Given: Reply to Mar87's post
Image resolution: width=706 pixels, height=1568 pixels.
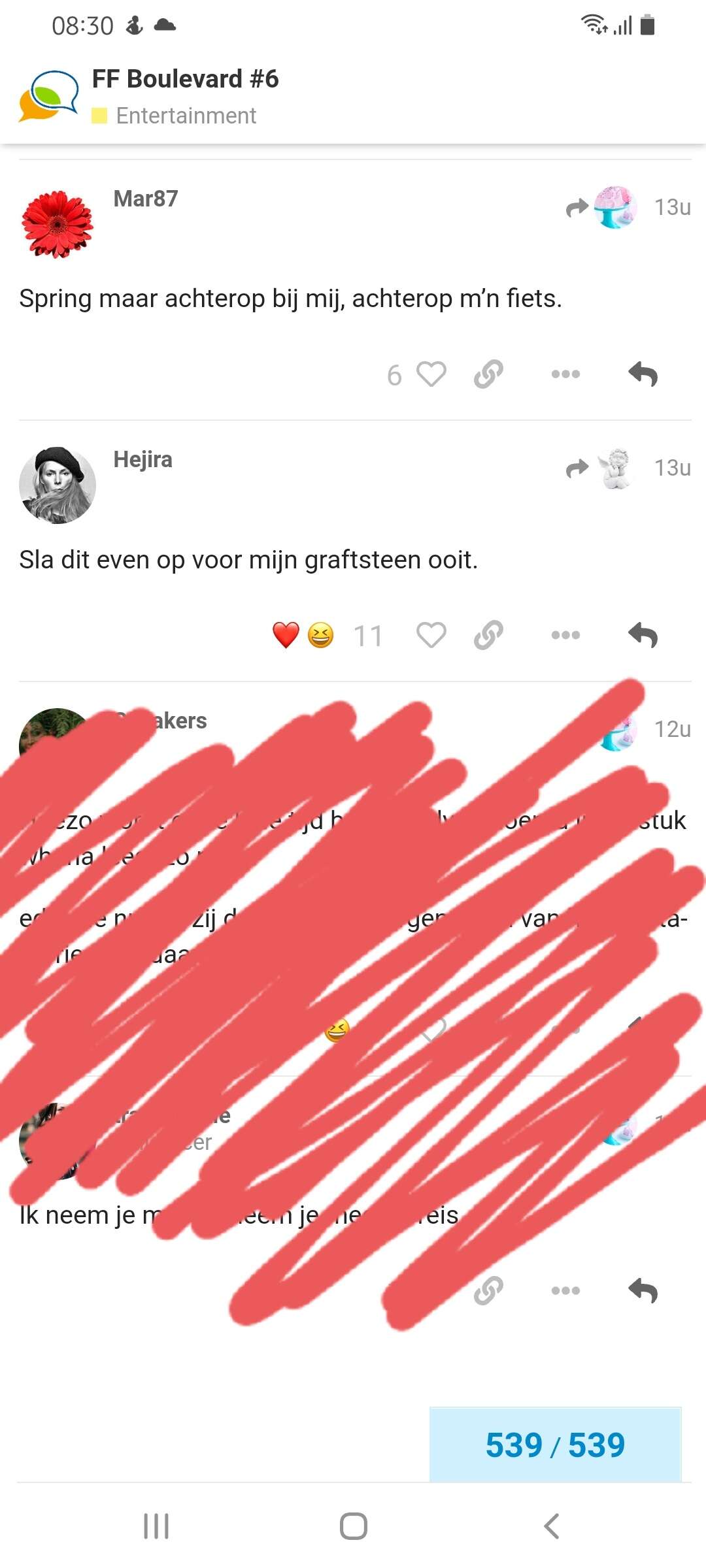Looking at the screenshot, I should pyautogui.click(x=643, y=374).
